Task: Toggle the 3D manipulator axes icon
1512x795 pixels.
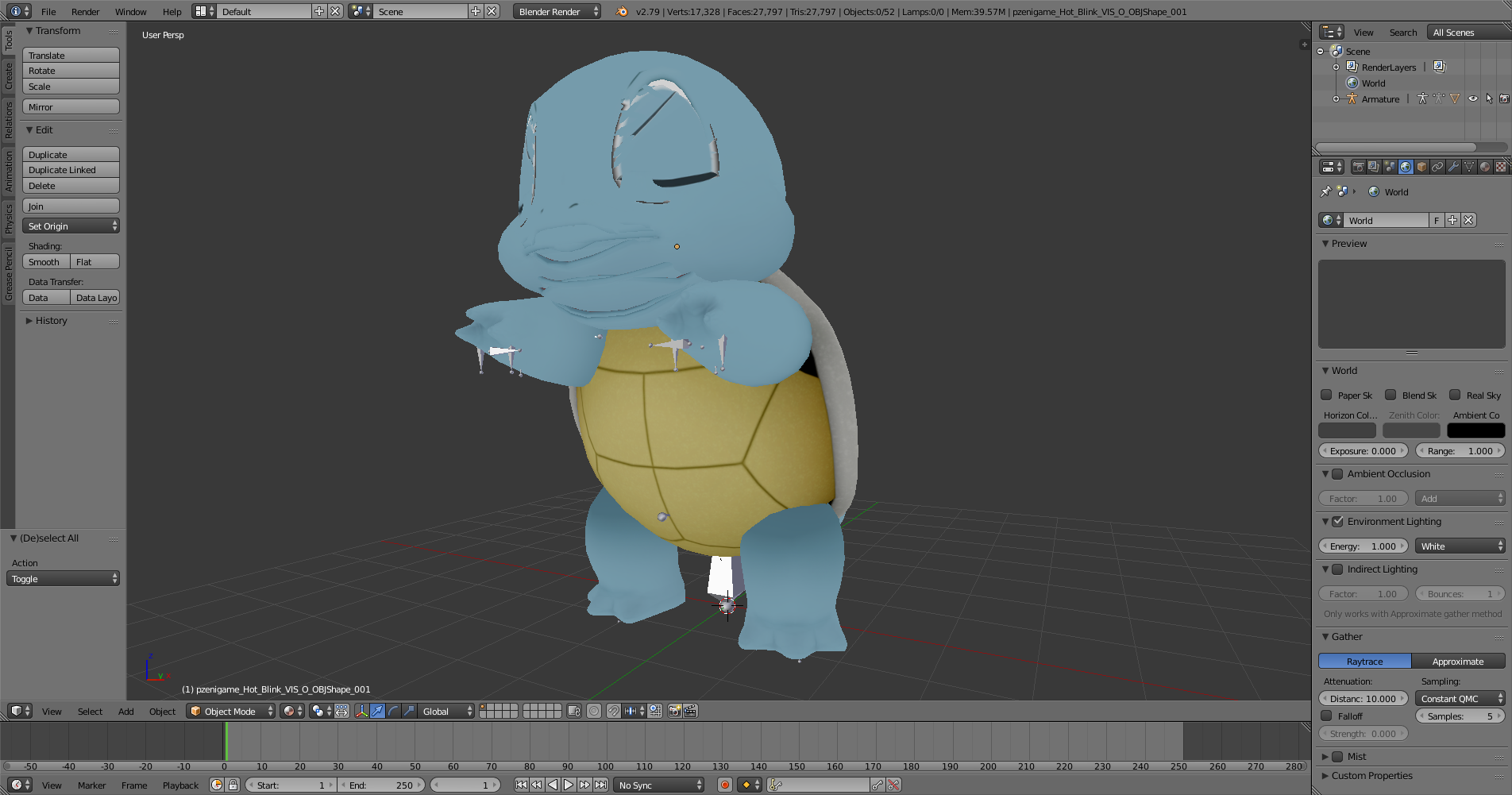Action: click(x=361, y=711)
